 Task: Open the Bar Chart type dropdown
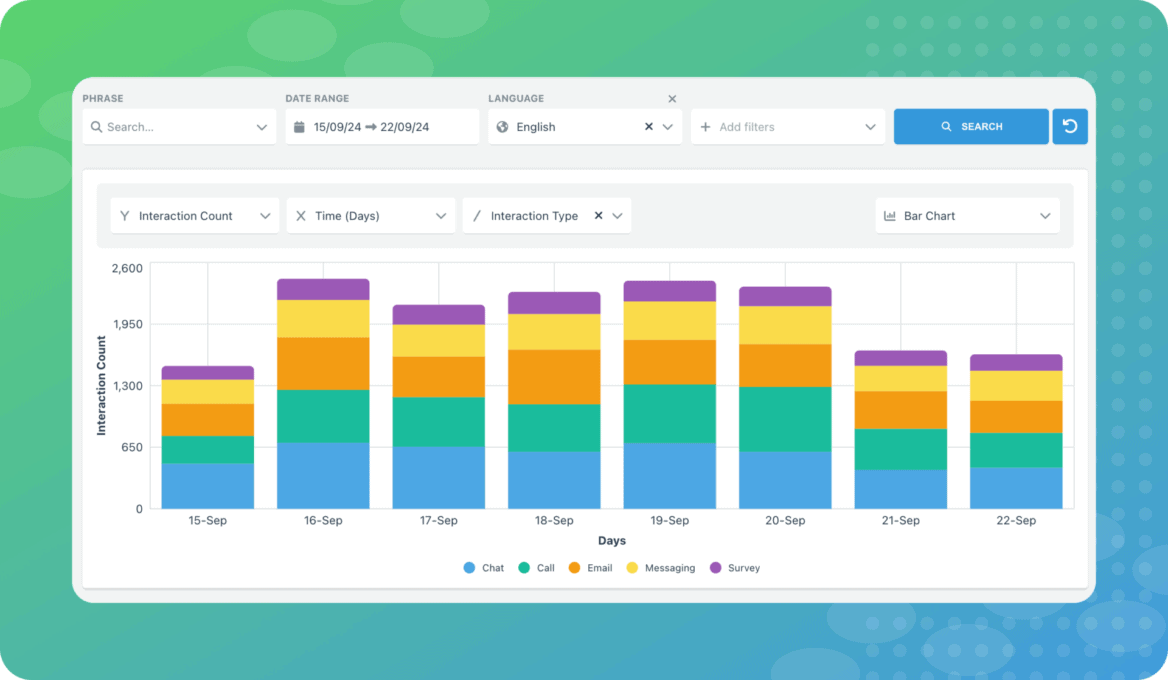[x=1046, y=215]
